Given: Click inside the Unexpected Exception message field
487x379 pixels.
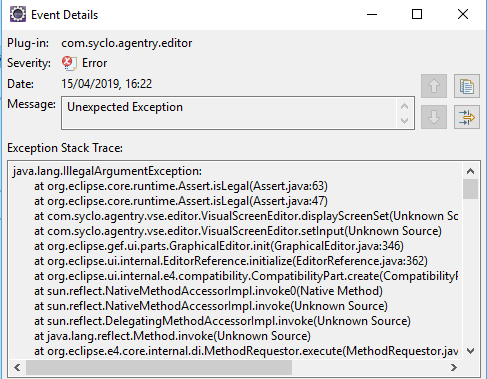Looking at the screenshot, I should [x=232, y=113].
